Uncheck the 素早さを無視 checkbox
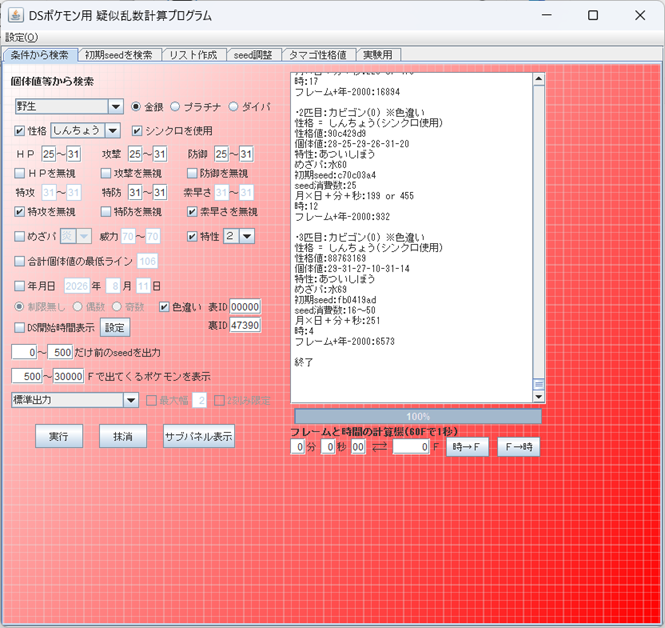 pyautogui.click(x=192, y=212)
